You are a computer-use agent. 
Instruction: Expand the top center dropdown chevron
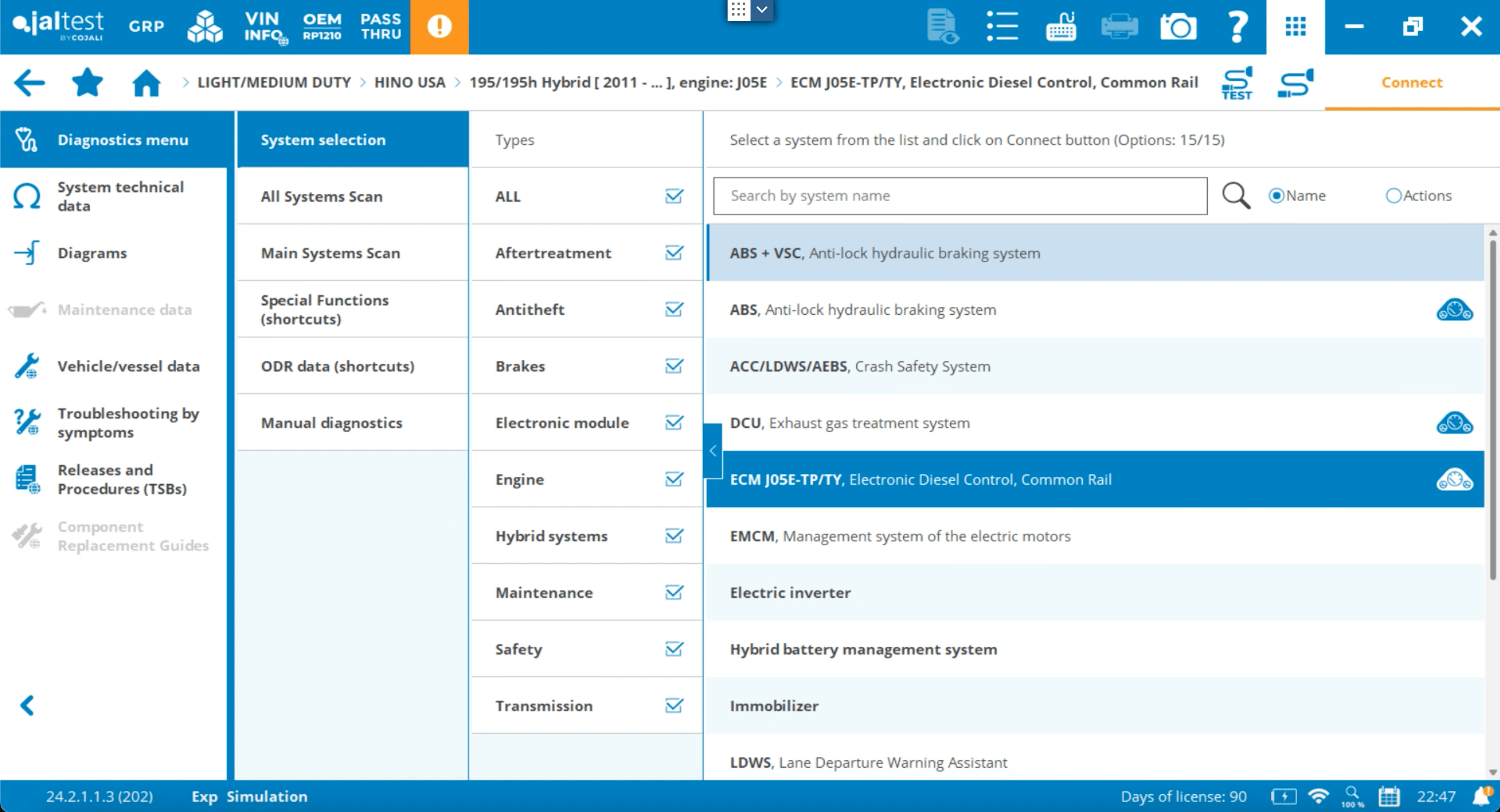[x=761, y=10]
